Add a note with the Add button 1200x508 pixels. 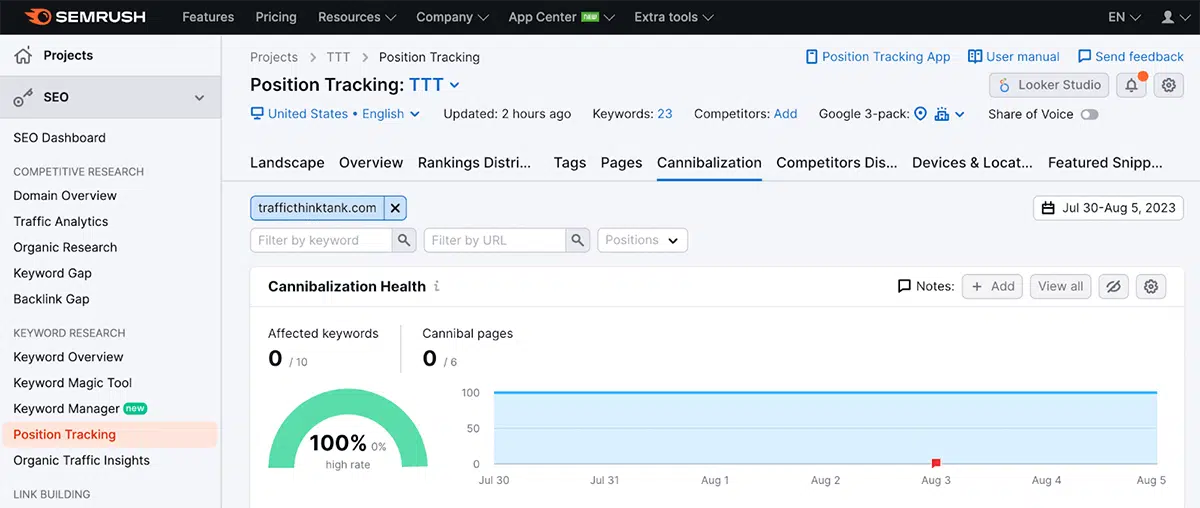coord(992,286)
